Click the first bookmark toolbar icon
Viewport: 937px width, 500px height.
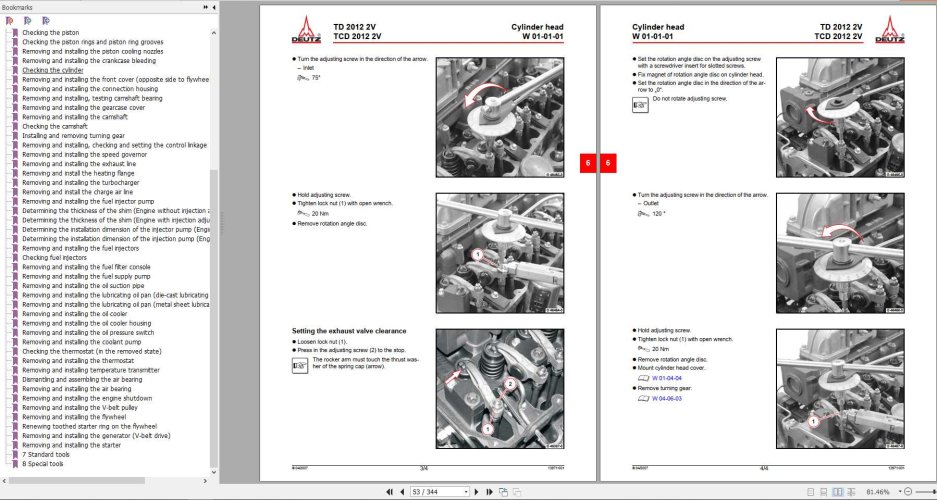point(9,20)
